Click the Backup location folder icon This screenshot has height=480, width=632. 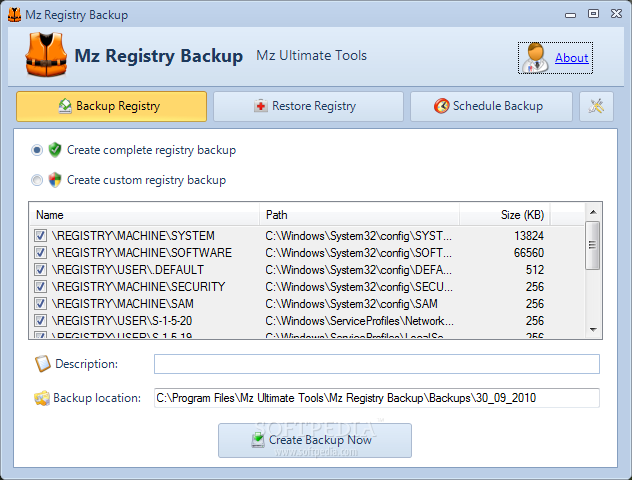point(42,398)
